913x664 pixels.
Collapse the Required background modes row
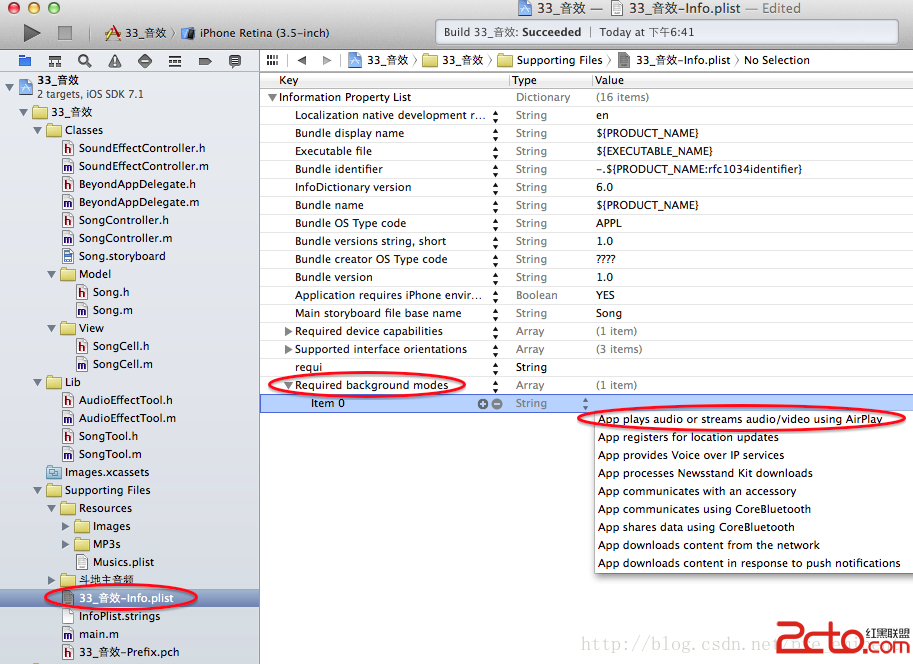coord(287,385)
